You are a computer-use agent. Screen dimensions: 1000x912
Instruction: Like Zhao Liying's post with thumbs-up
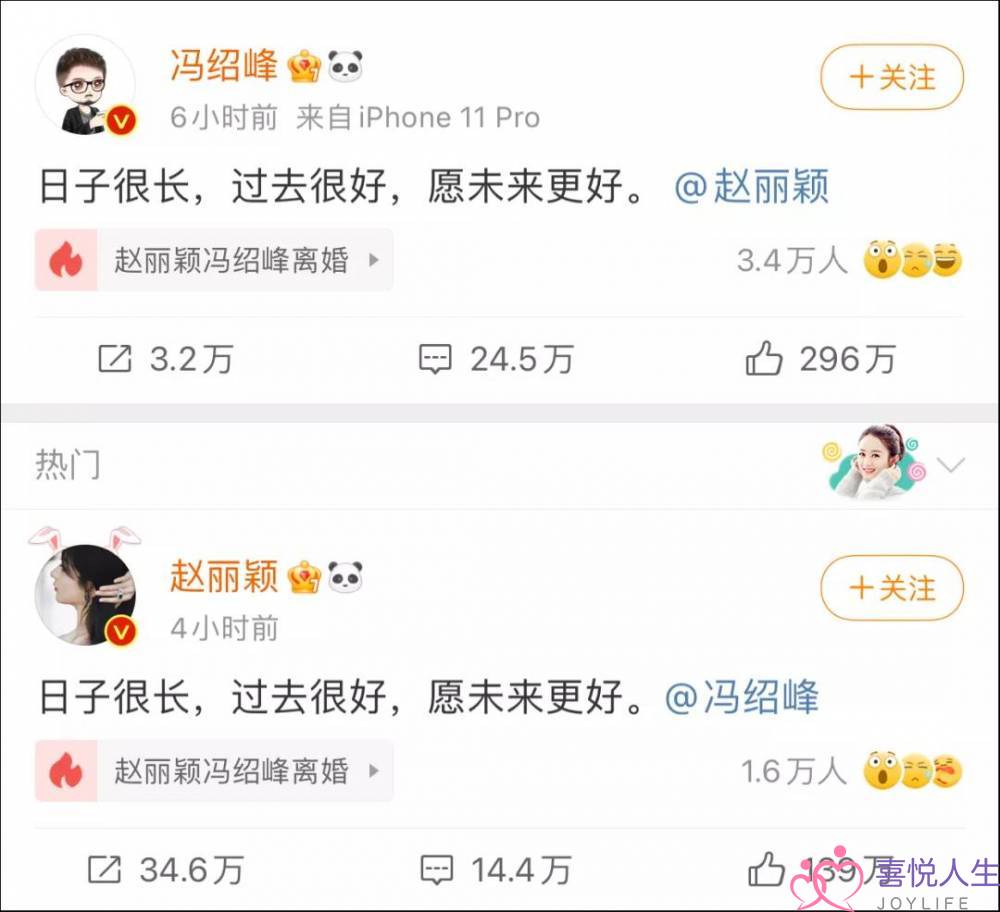click(766, 869)
